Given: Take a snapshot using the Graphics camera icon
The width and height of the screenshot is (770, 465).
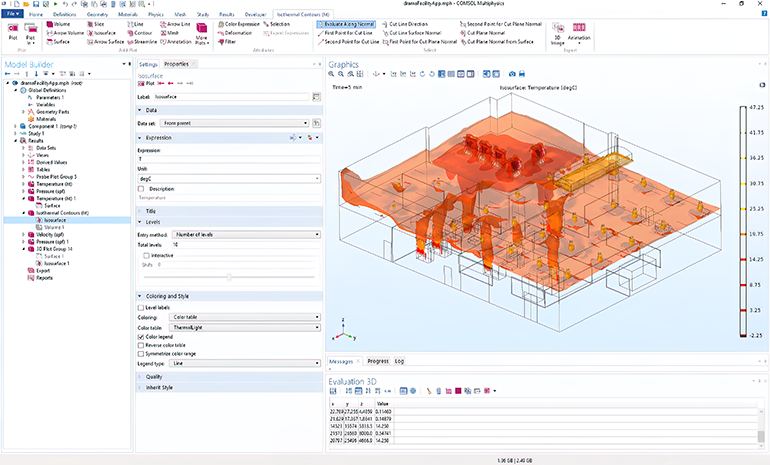Looking at the screenshot, I should point(512,74).
